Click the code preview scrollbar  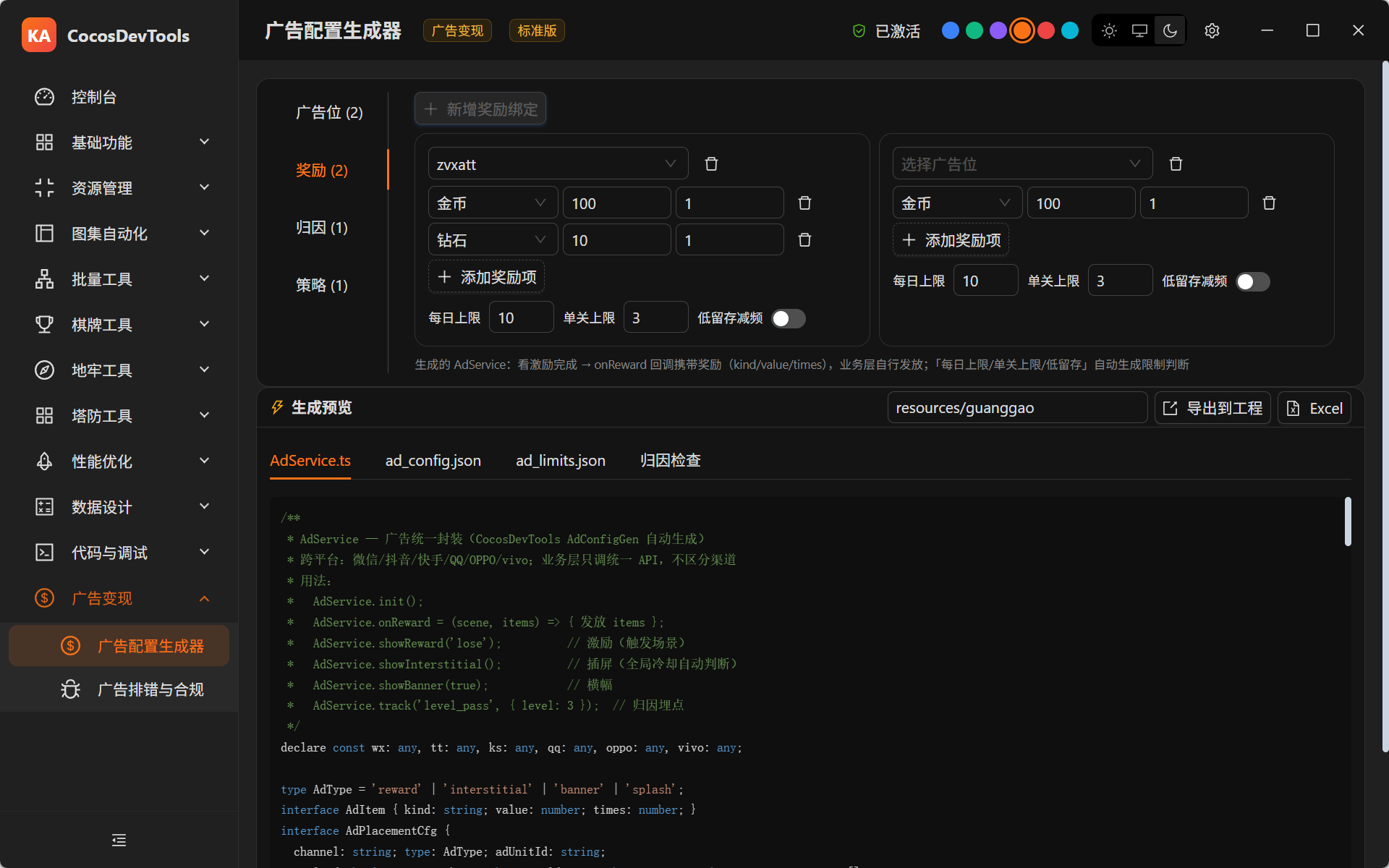coord(1348,522)
